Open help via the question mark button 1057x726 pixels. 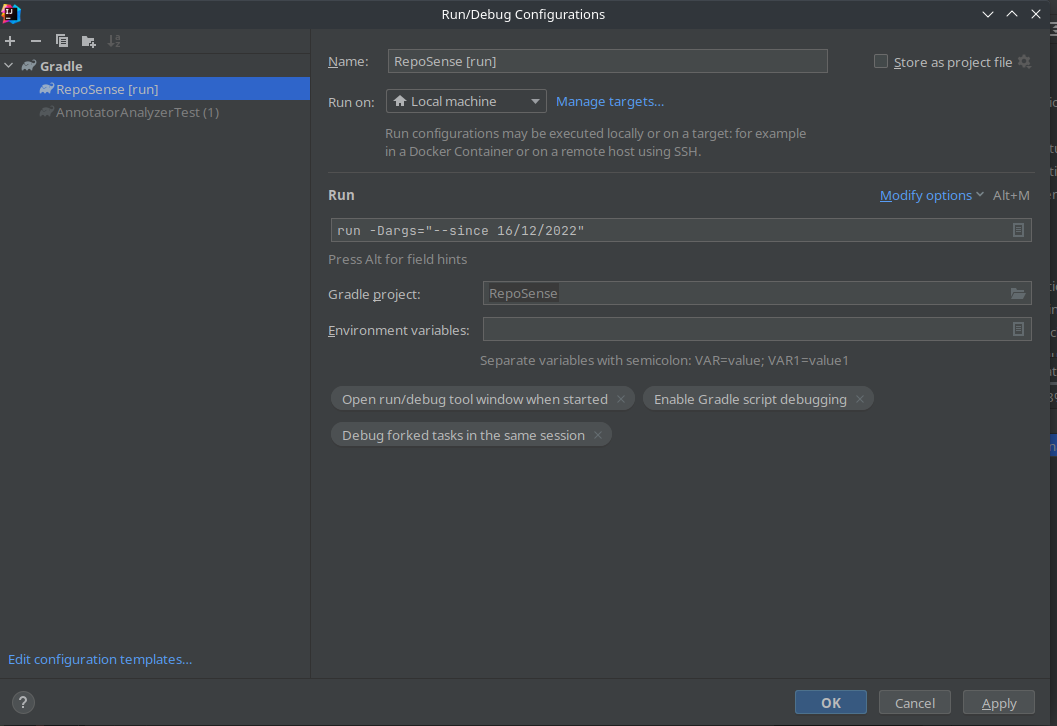(22, 702)
